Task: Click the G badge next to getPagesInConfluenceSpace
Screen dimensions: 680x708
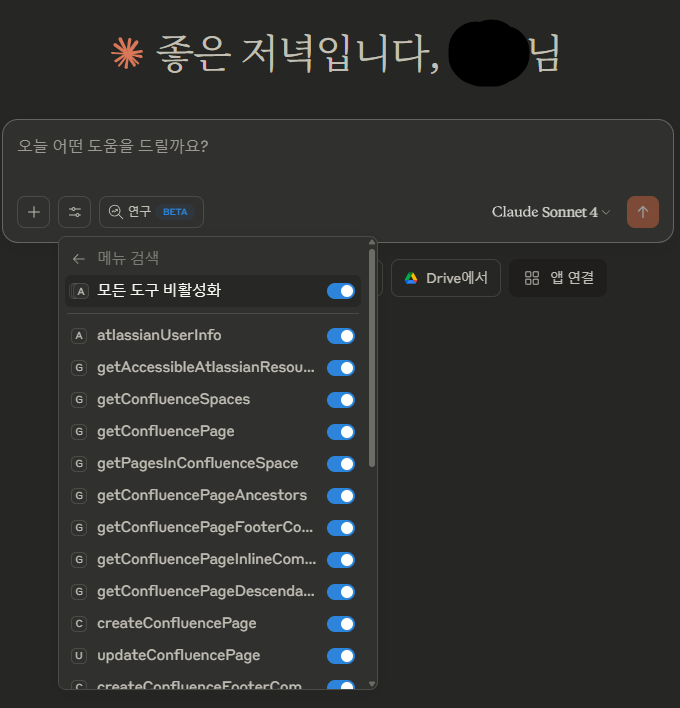Action: 79,464
